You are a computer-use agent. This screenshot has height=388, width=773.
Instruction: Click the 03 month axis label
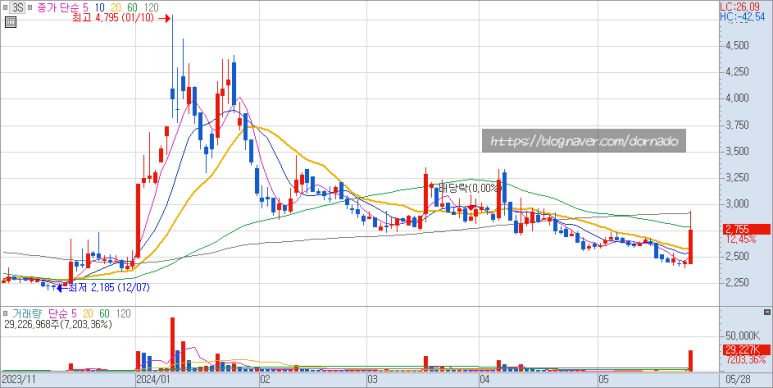(x=372, y=380)
